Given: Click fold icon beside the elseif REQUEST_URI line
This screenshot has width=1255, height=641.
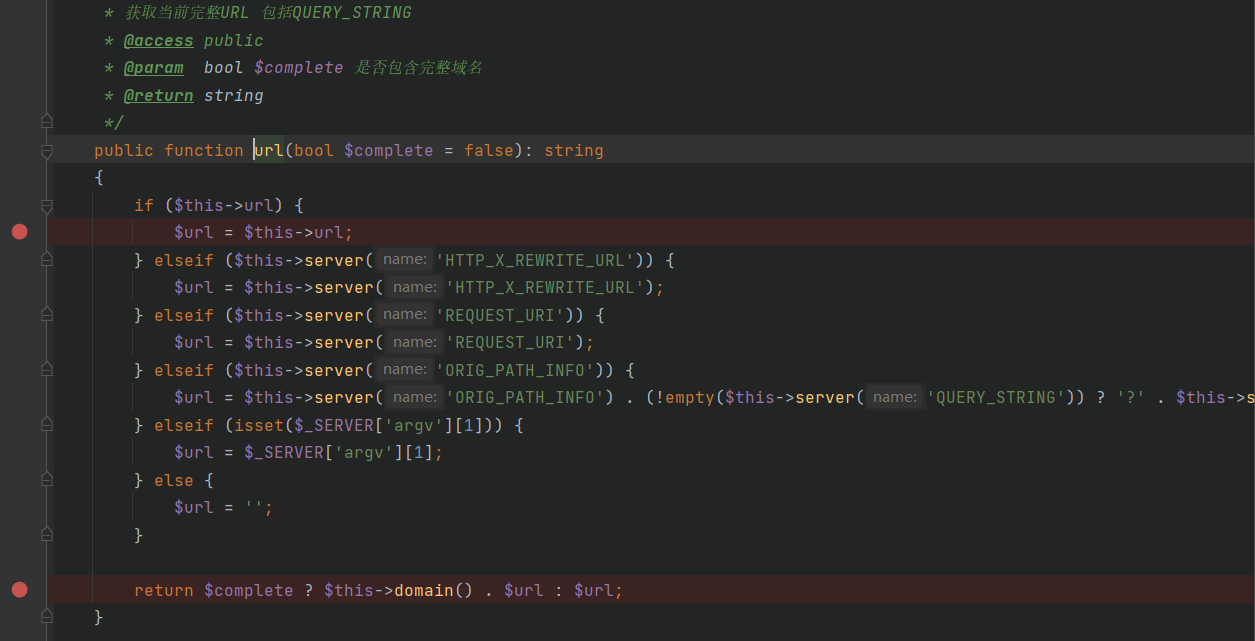Looking at the screenshot, I should [x=46, y=315].
